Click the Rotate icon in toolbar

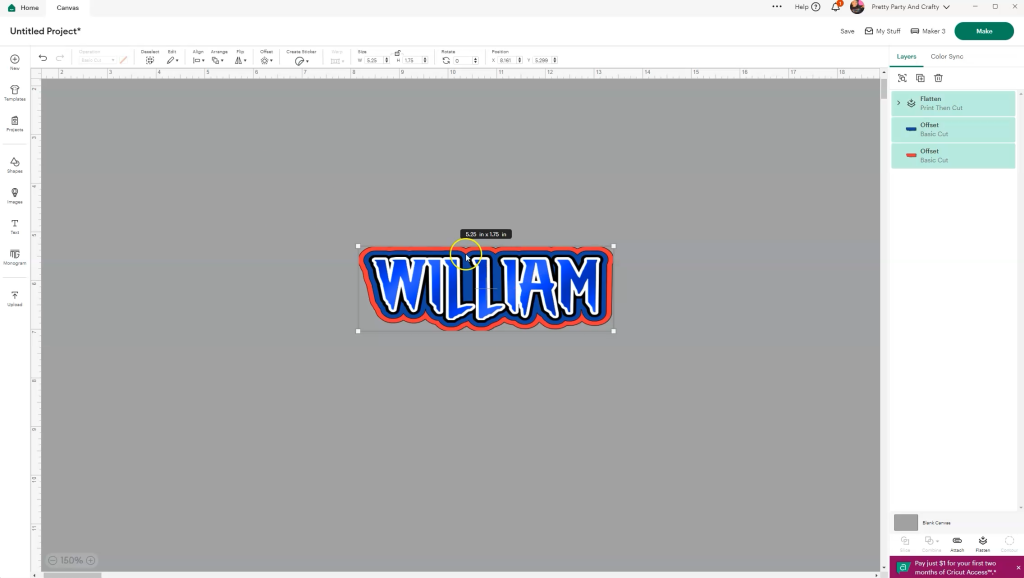coord(446,60)
